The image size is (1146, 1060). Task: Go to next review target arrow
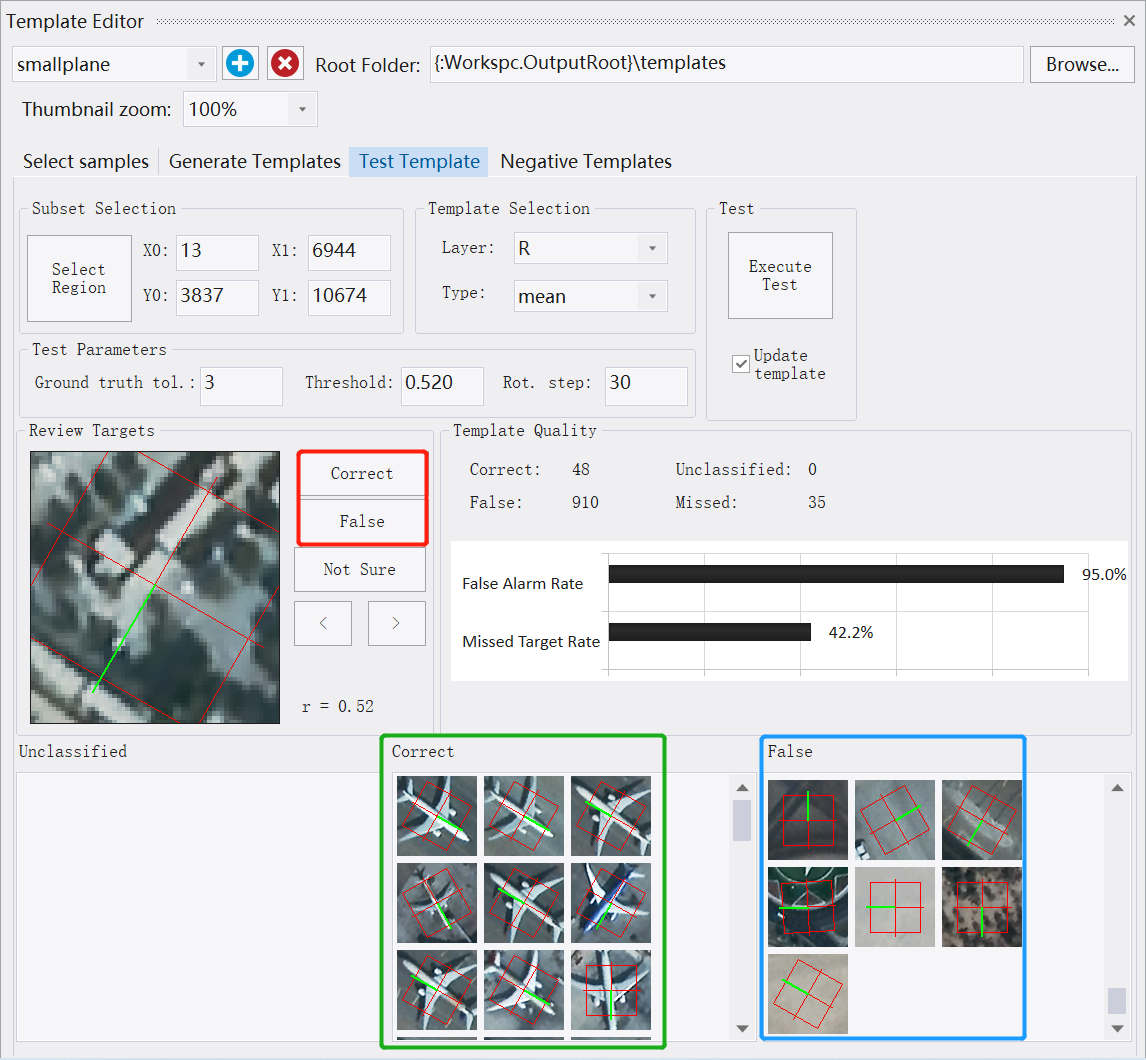[x=396, y=623]
